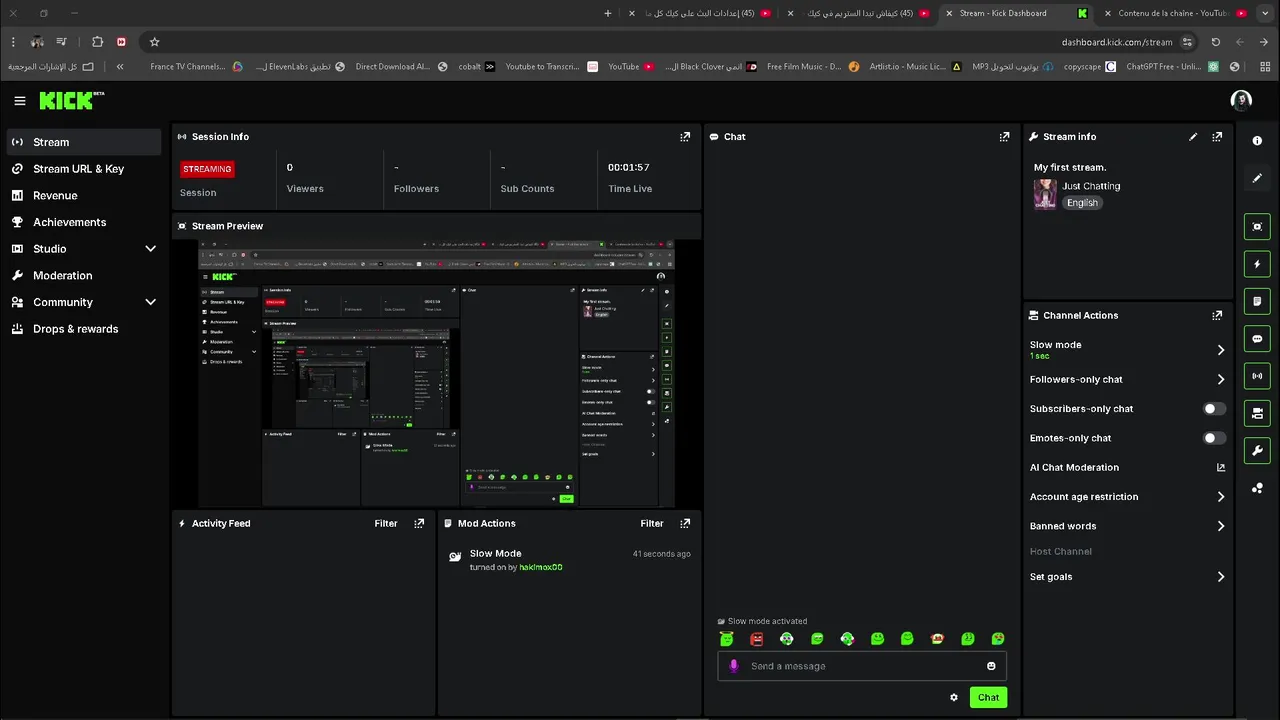
Task: Open Banned words chevron
Action: 1220,526
